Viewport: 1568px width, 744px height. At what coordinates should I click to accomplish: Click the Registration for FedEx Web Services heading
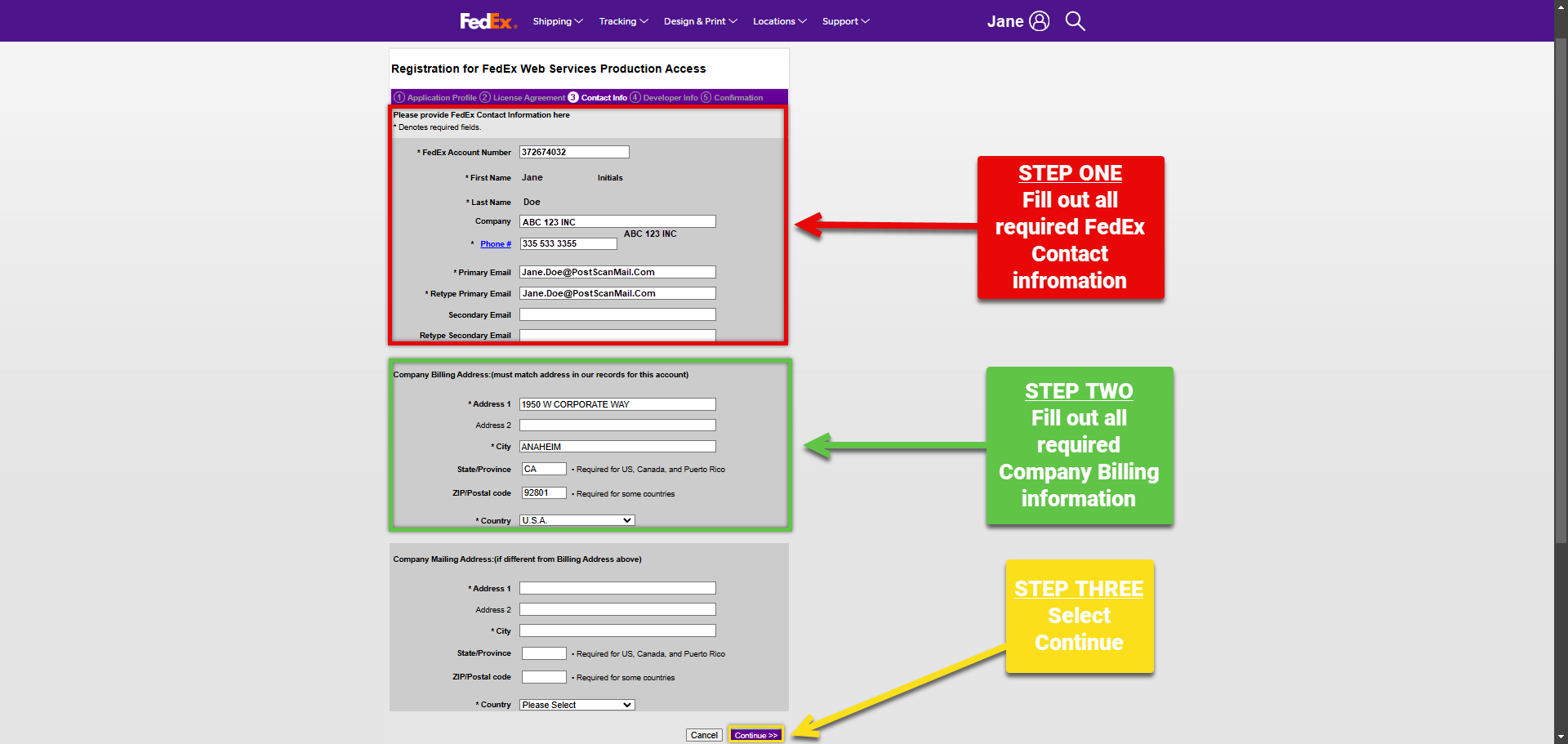tap(549, 69)
